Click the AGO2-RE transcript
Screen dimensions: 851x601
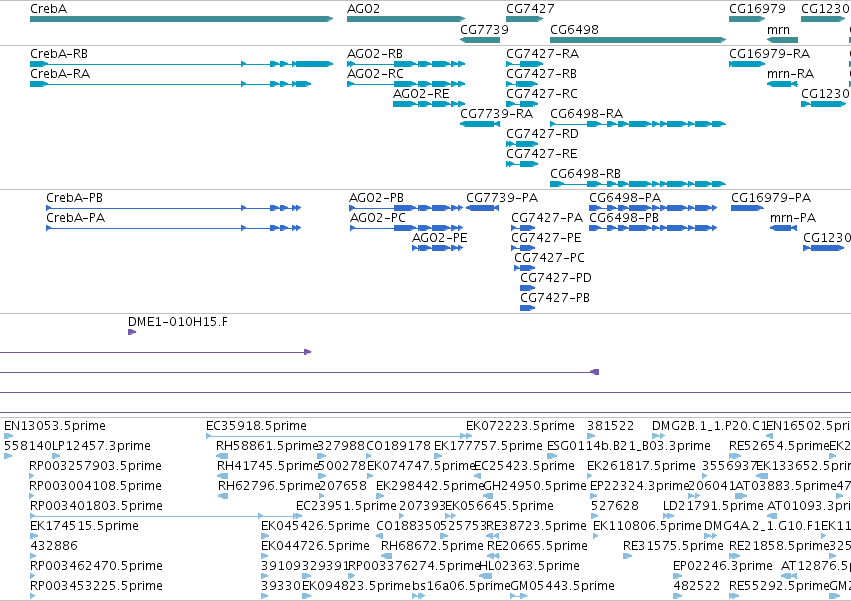coord(429,104)
